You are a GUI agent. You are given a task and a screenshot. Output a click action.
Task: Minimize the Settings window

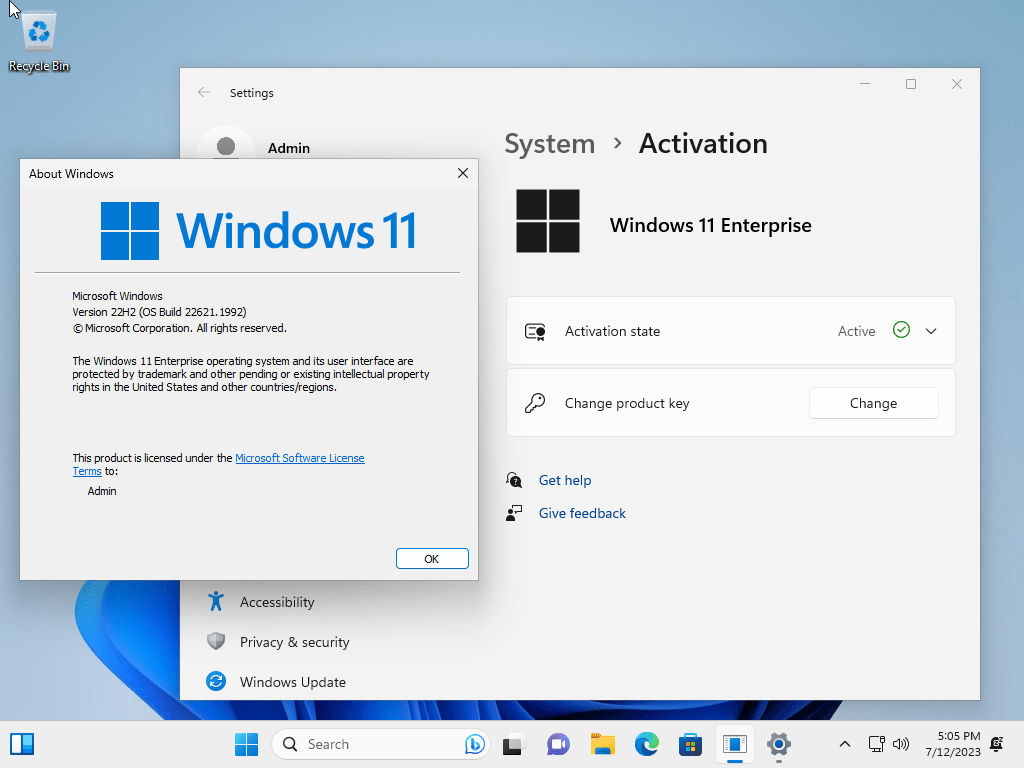(x=865, y=84)
